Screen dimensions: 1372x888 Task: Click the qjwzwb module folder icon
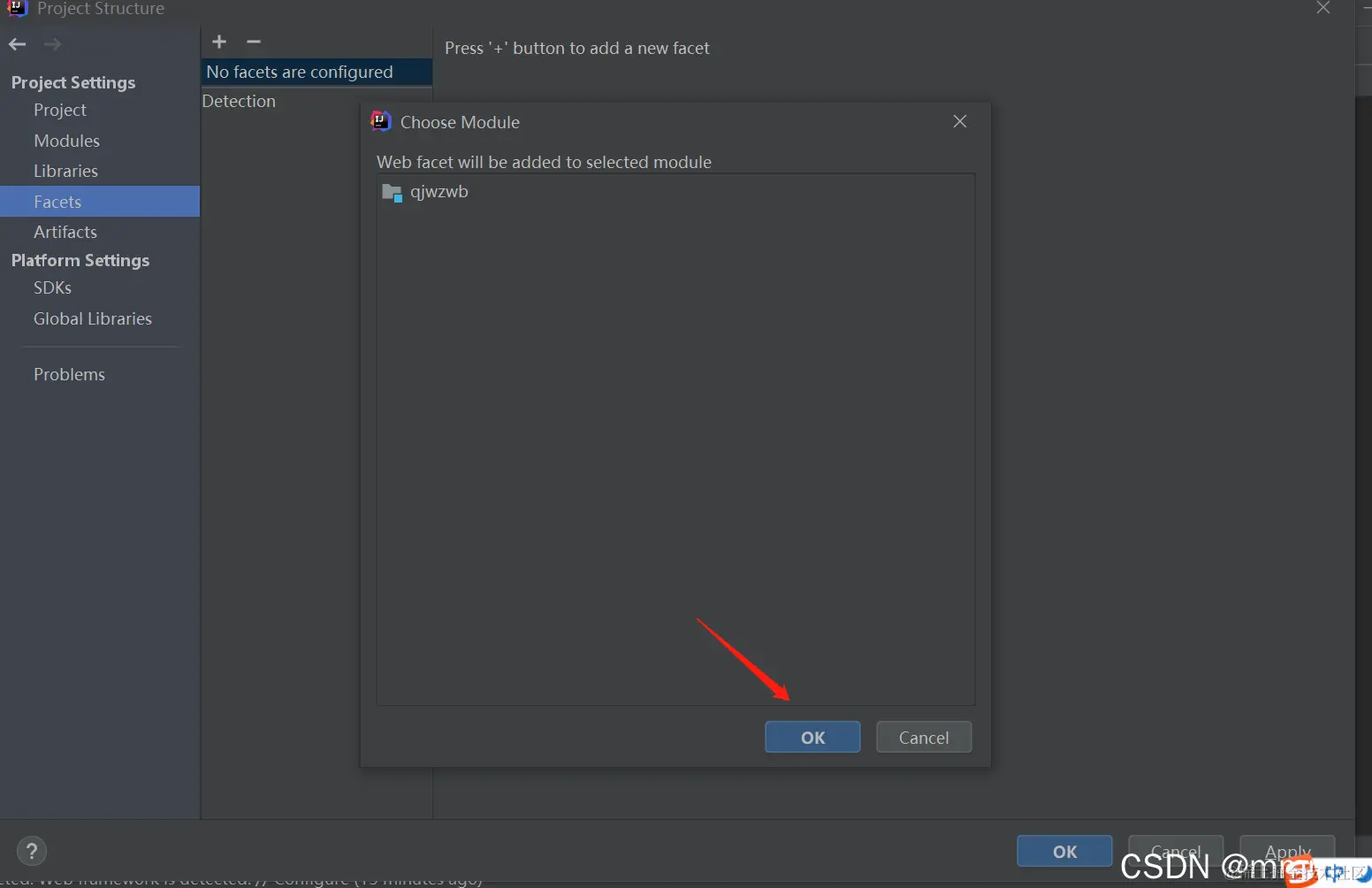(392, 192)
